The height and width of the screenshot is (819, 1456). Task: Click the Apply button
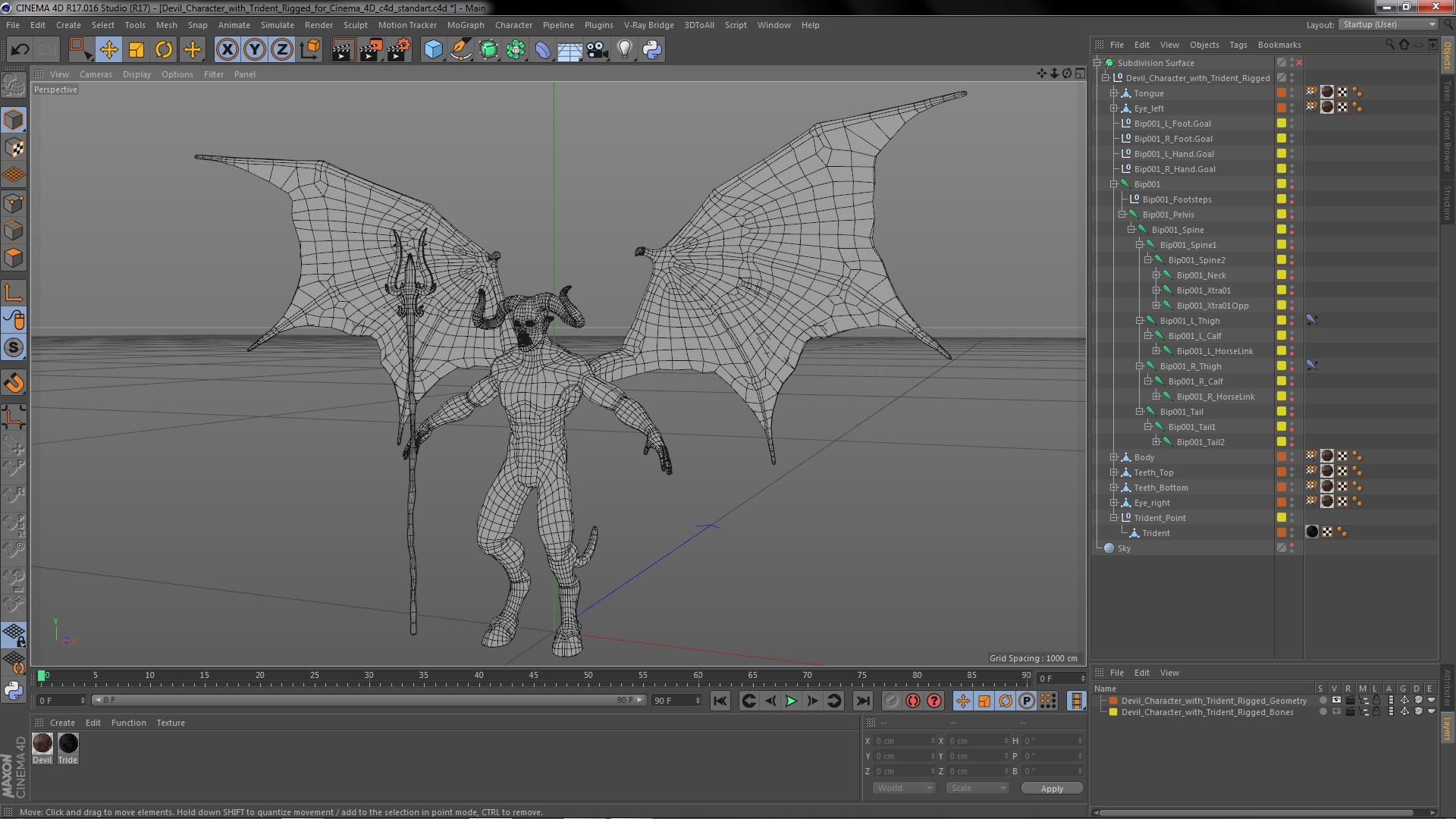pos(1052,789)
